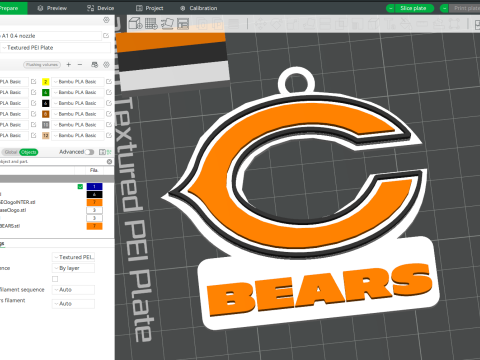Select the greyed Cut tool icon
This screenshot has height=360, width=480.
coord(325,24)
